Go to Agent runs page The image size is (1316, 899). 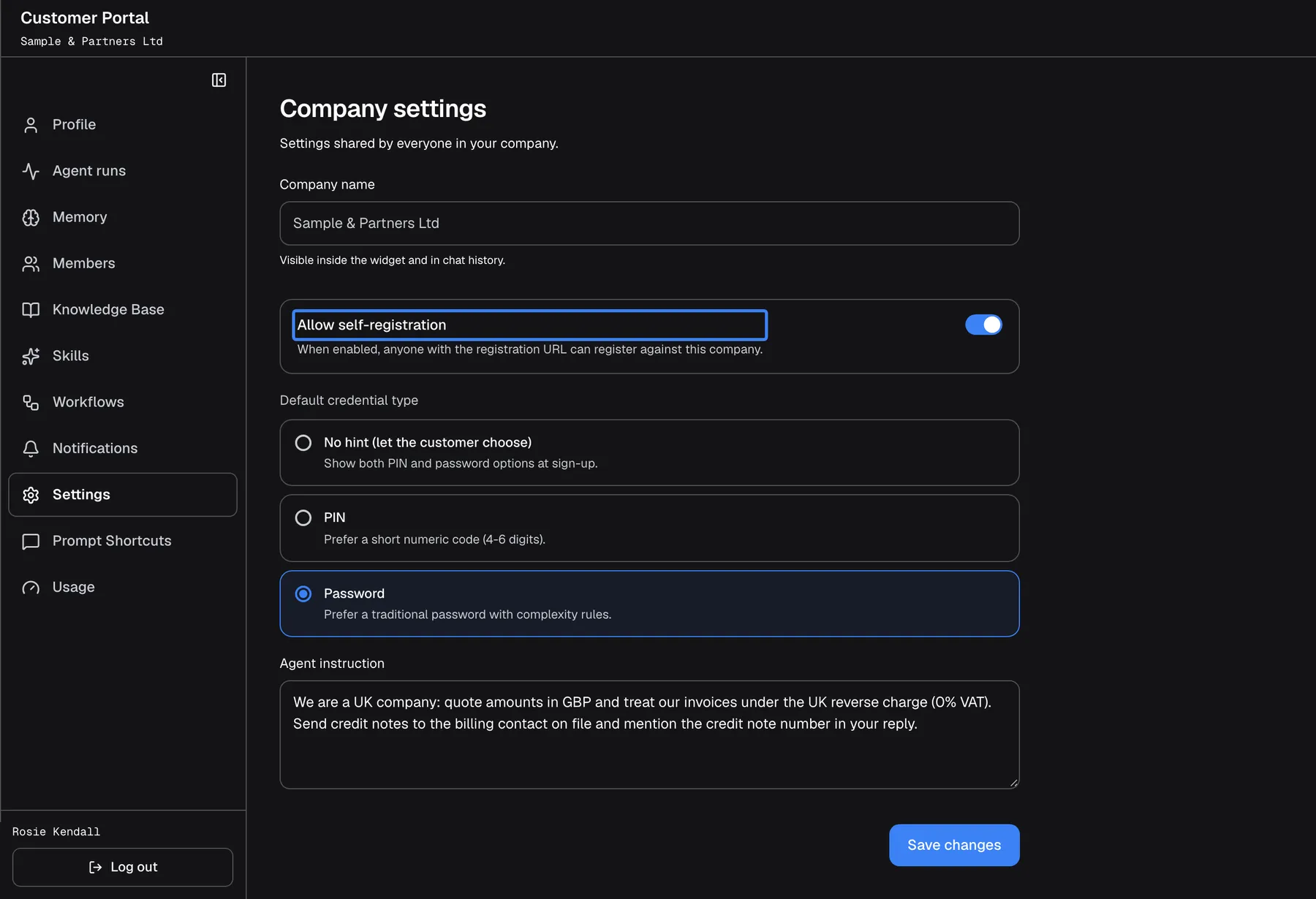[123, 171]
